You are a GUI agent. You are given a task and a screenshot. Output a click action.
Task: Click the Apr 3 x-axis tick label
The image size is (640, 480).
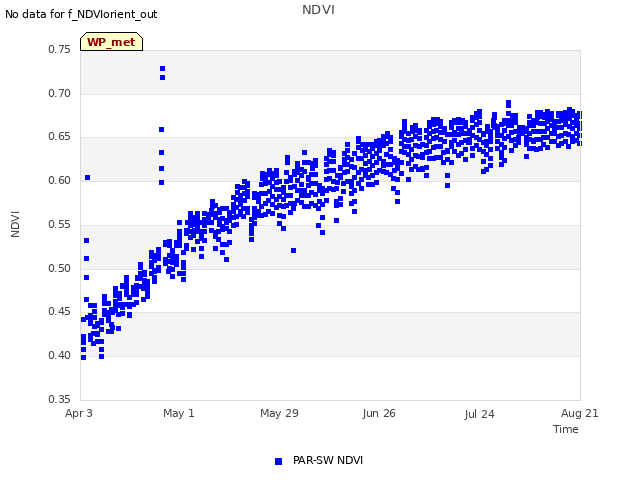point(79,413)
